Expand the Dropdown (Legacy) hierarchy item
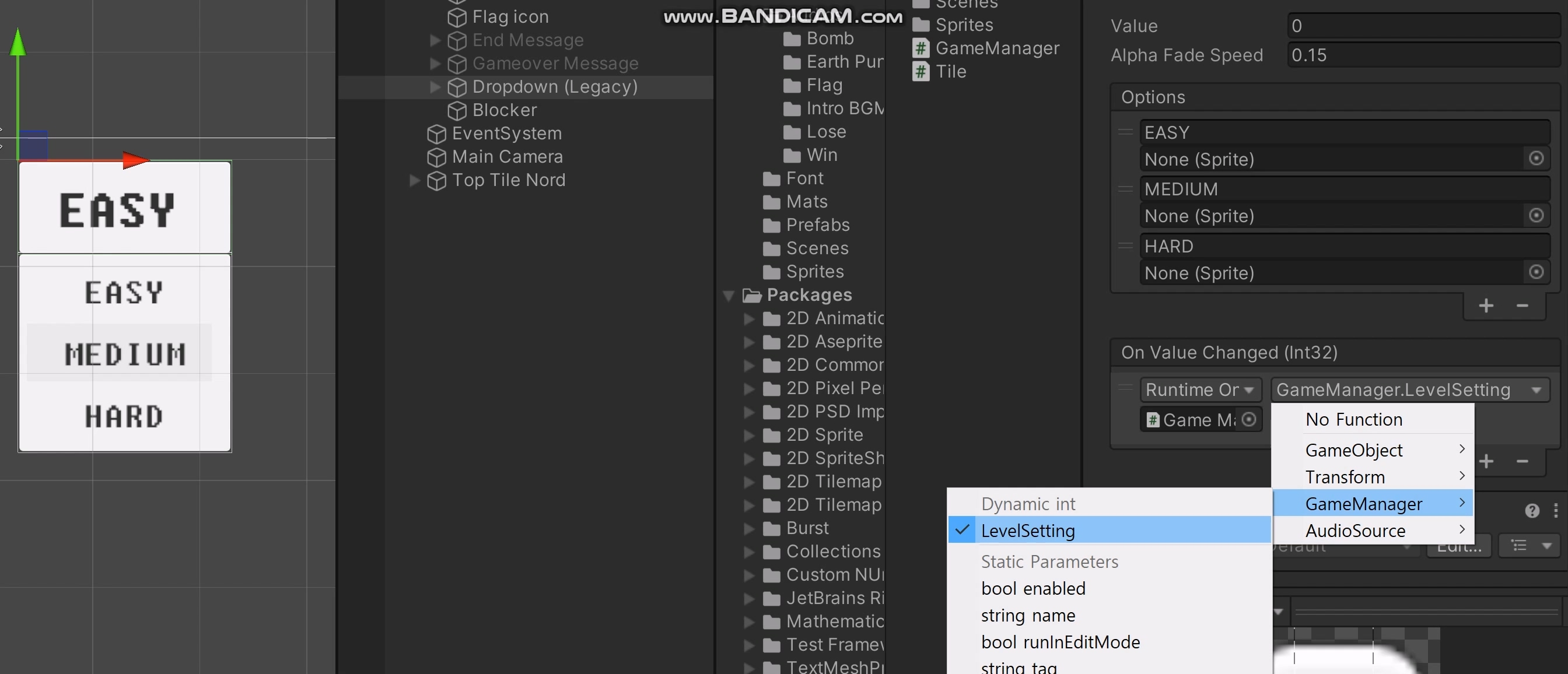The height and width of the screenshot is (674, 1568). click(x=435, y=87)
